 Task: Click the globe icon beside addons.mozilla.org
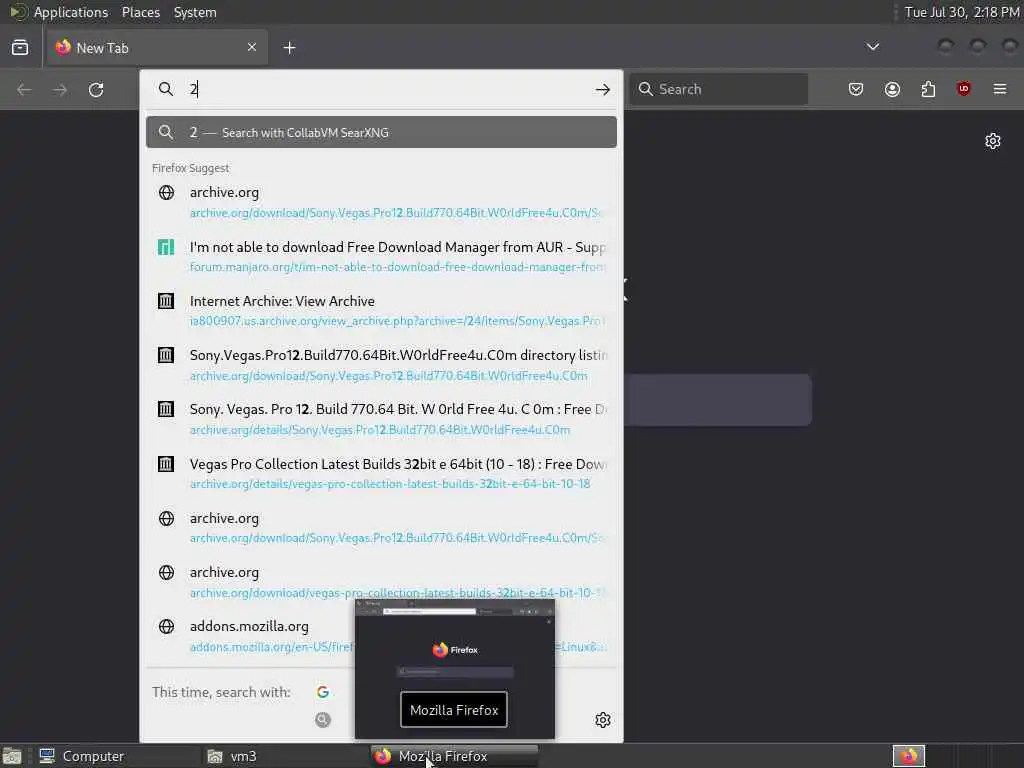pos(167,626)
